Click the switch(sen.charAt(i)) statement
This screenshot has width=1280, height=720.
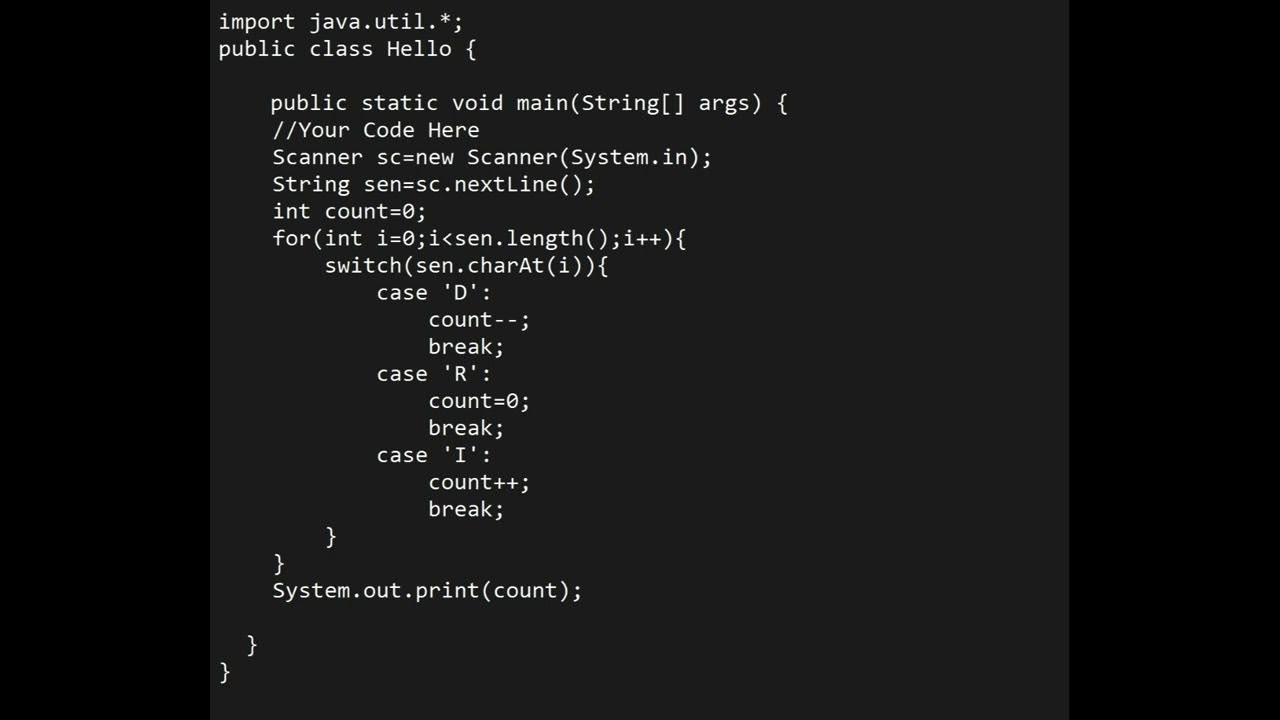pyautogui.click(x=466, y=265)
